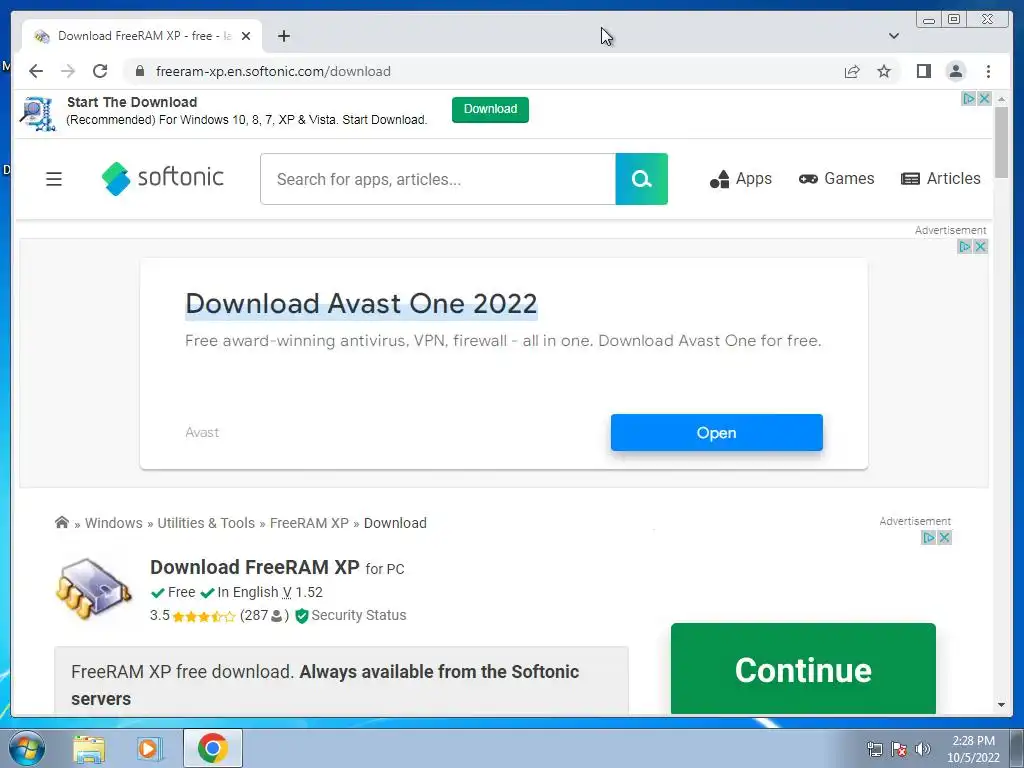Open the Games section
1024x768 pixels.
[x=836, y=178]
